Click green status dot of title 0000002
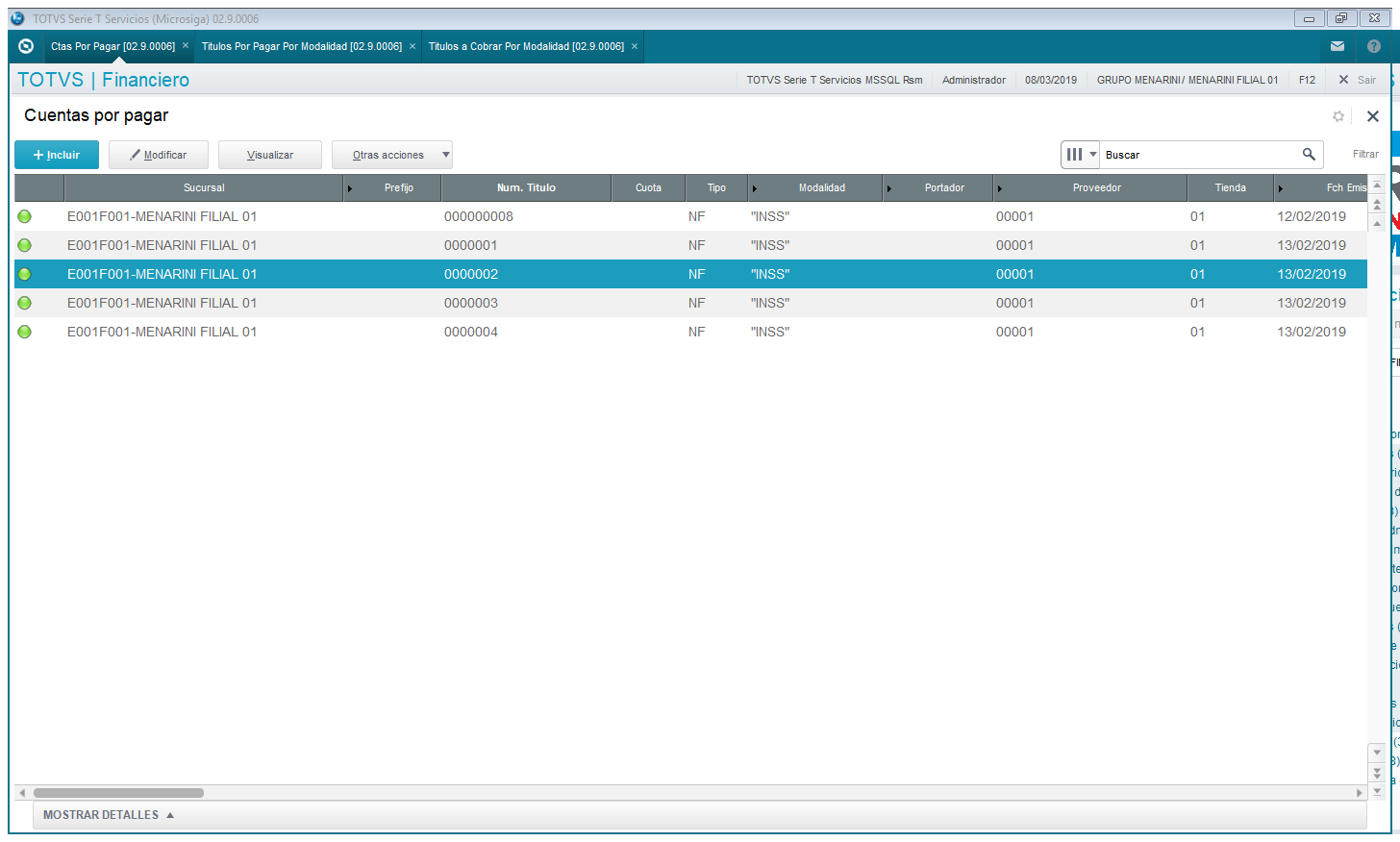The image size is (1400, 842). 25,274
